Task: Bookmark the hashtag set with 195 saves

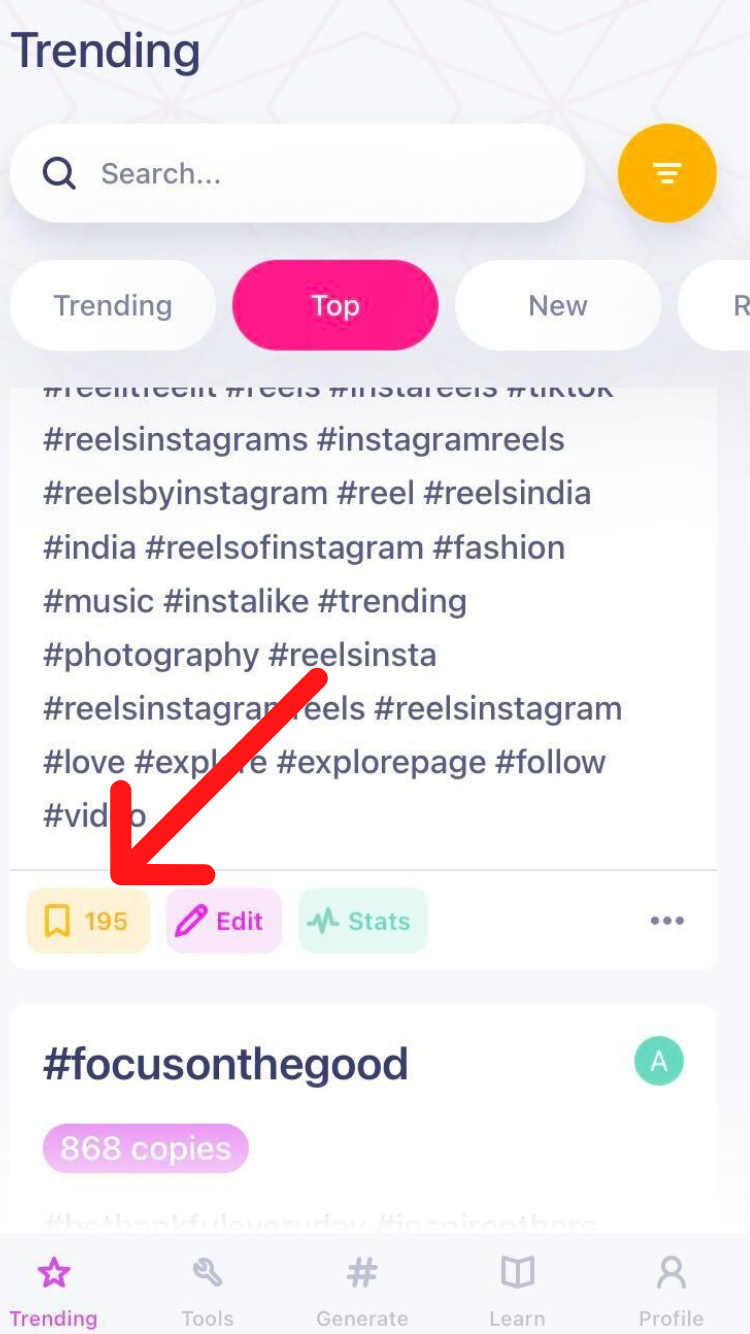Action: pos(88,921)
